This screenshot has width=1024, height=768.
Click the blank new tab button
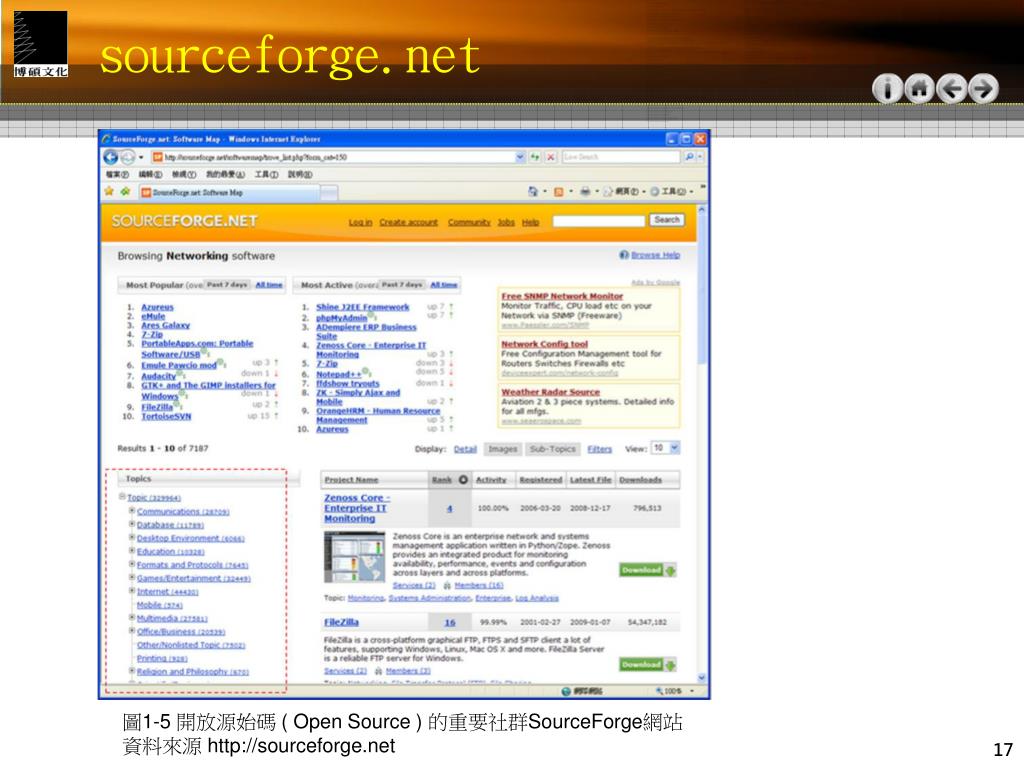(x=329, y=193)
